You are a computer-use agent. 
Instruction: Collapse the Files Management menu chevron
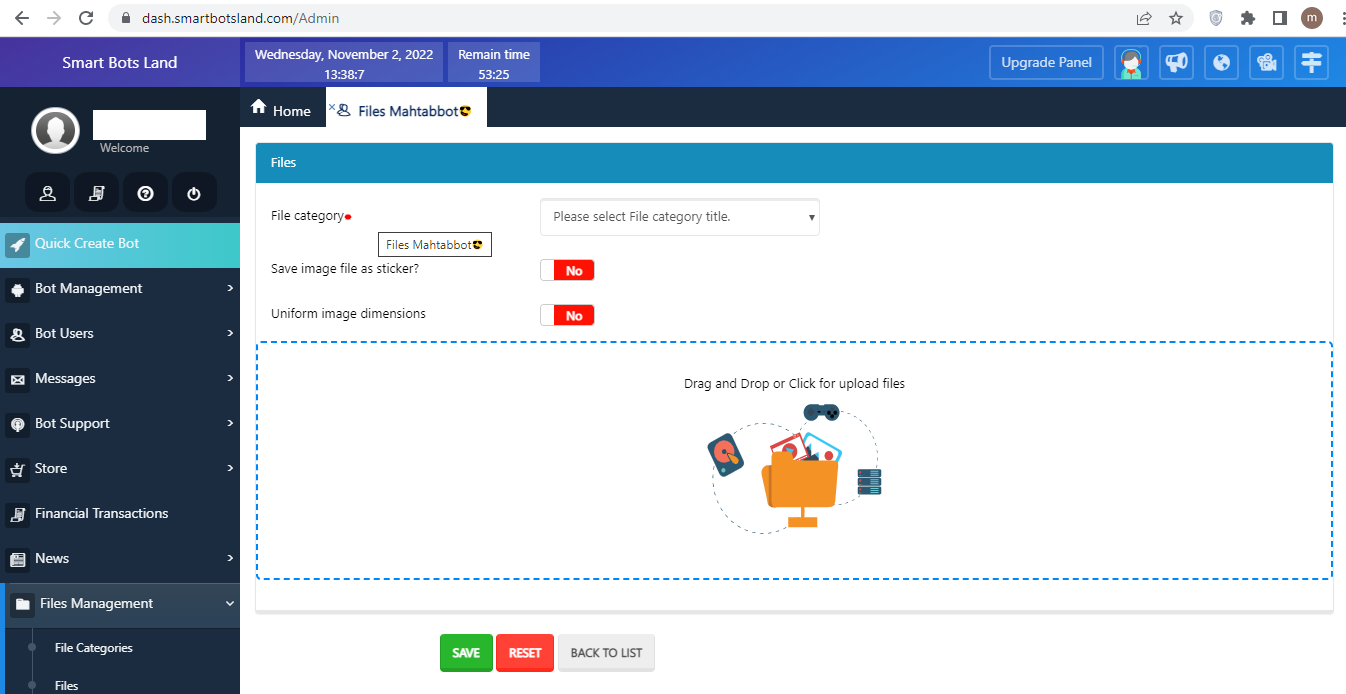(230, 603)
